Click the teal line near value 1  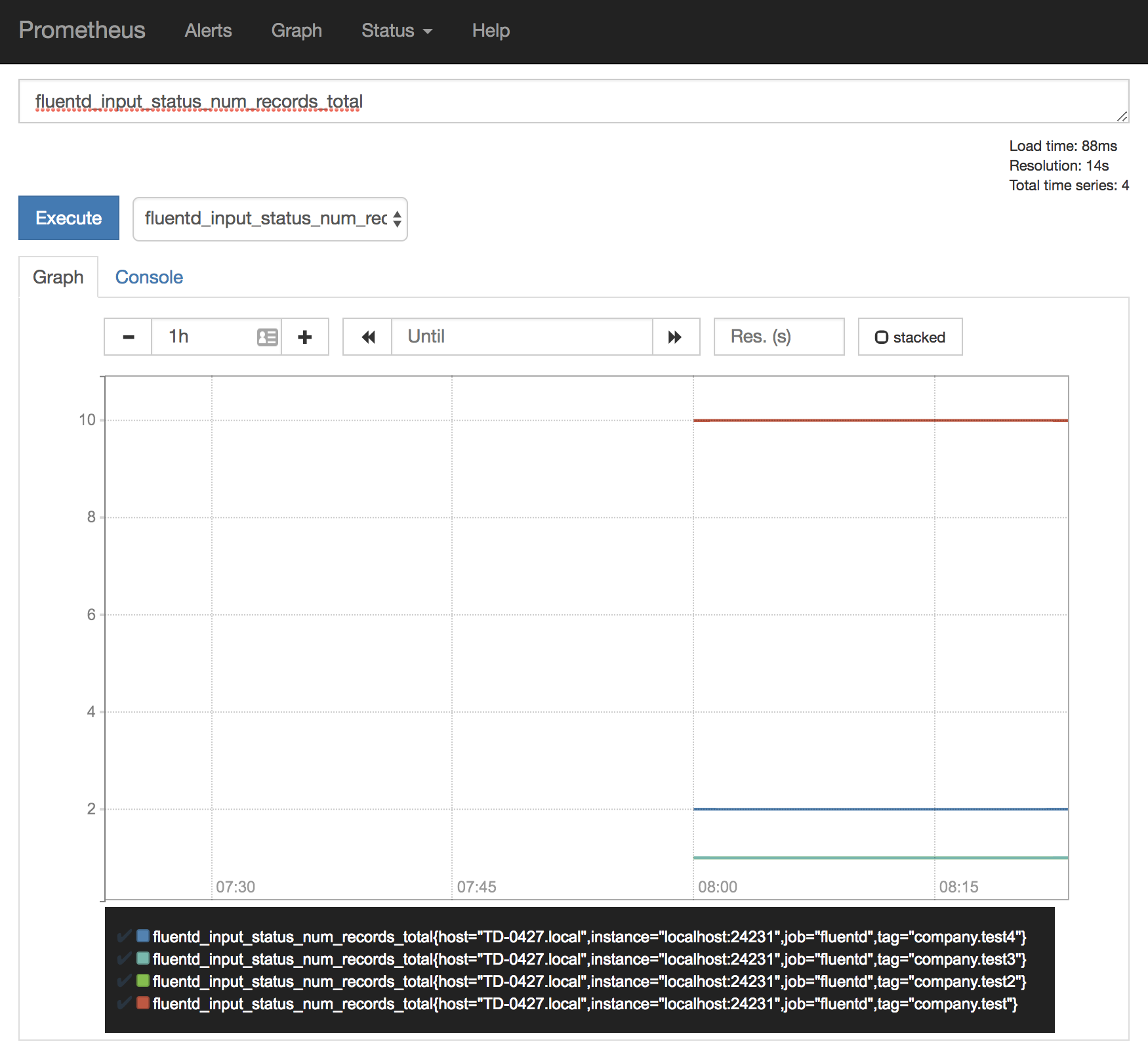pyautogui.click(x=880, y=858)
